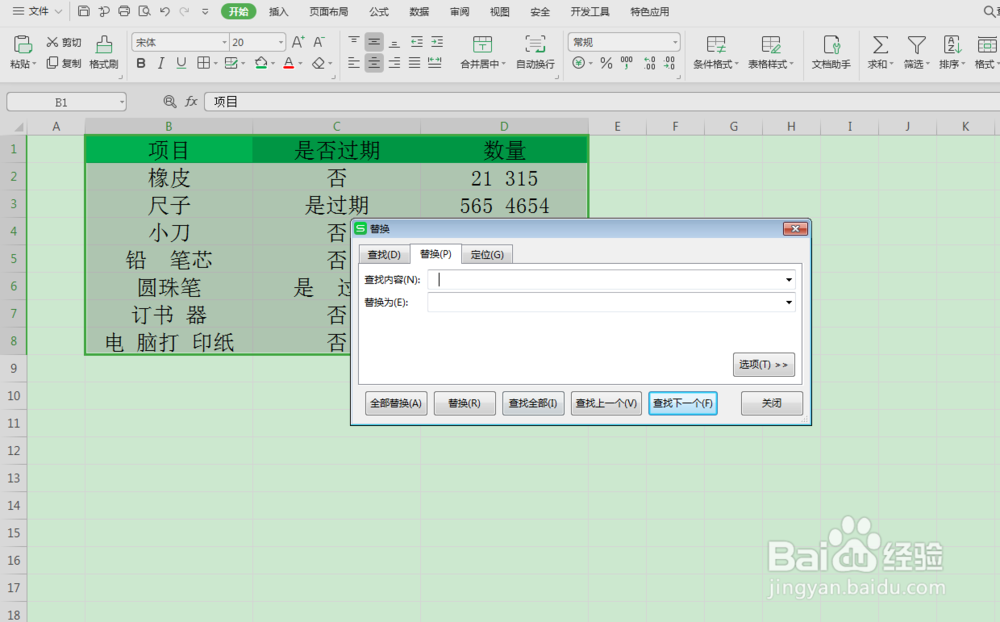The image size is (1000, 622).
Task: Toggle bold formatting
Action: tap(141, 62)
